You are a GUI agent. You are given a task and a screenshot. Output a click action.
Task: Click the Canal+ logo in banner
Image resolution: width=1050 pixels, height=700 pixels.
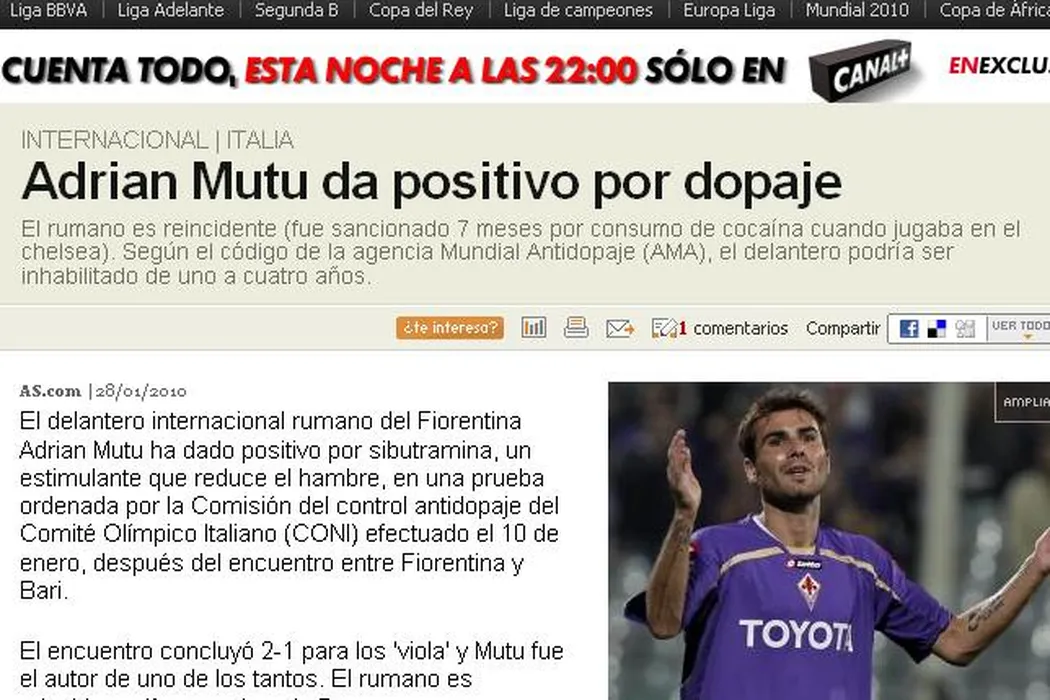point(863,70)
